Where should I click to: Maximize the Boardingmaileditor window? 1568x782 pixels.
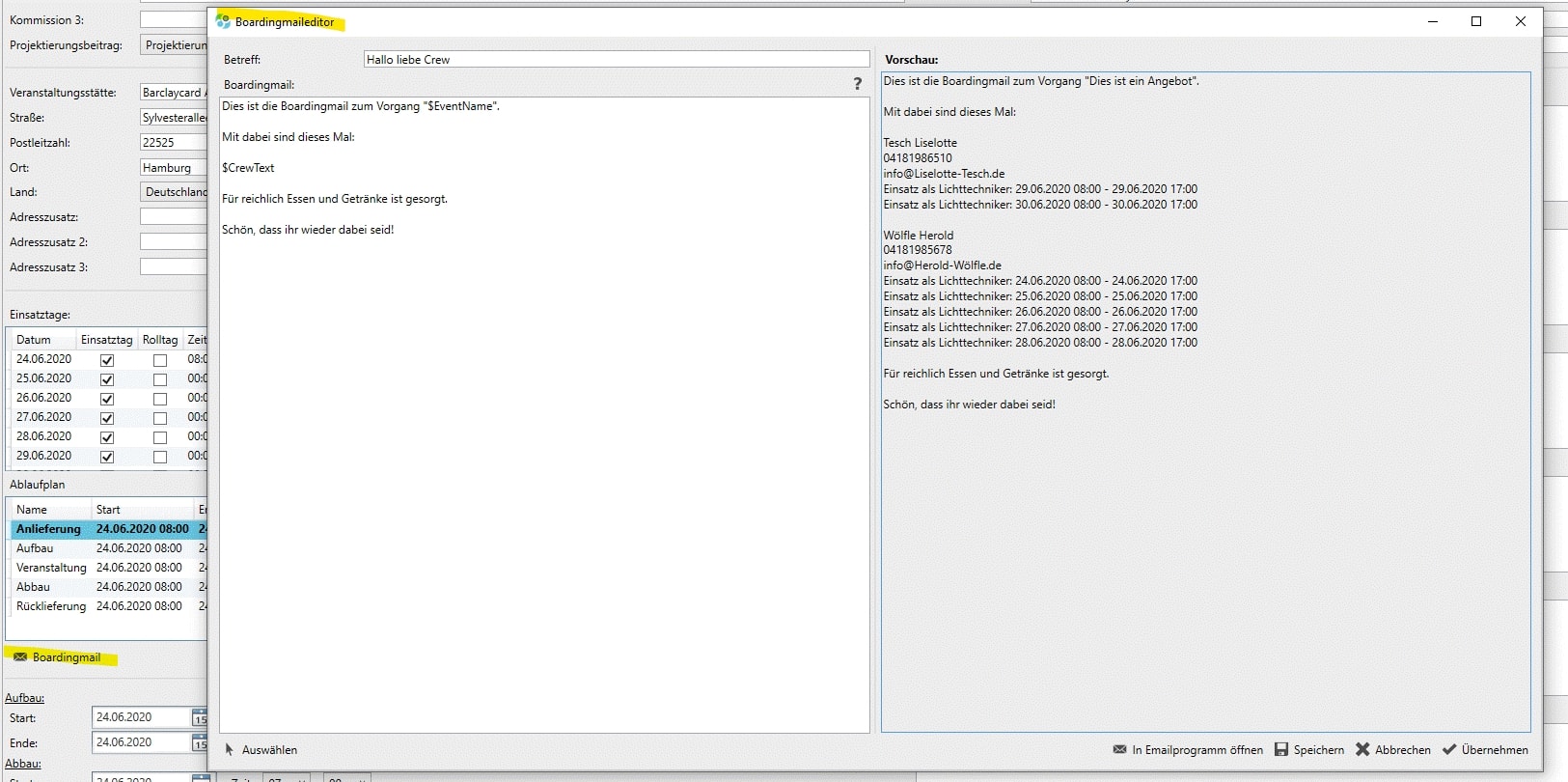[x=1476, y=21]
